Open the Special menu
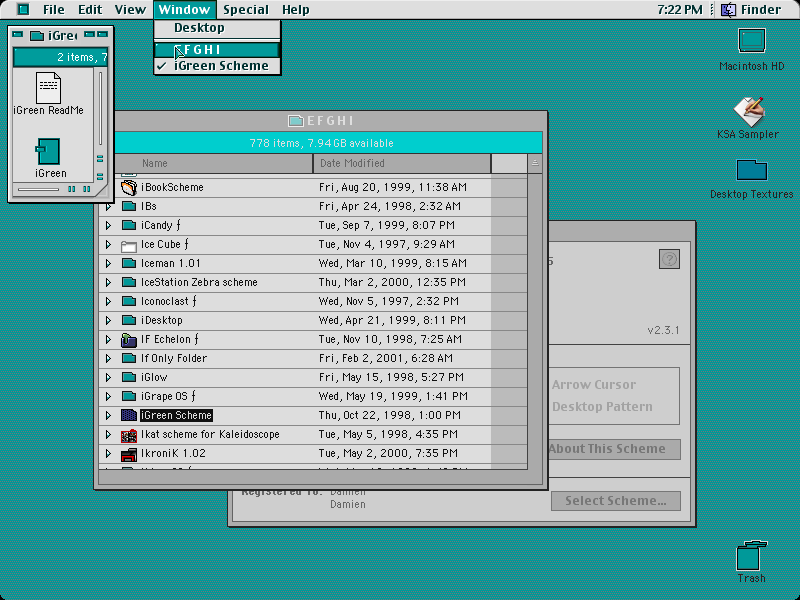800x600 pixels. click(246, 9)
